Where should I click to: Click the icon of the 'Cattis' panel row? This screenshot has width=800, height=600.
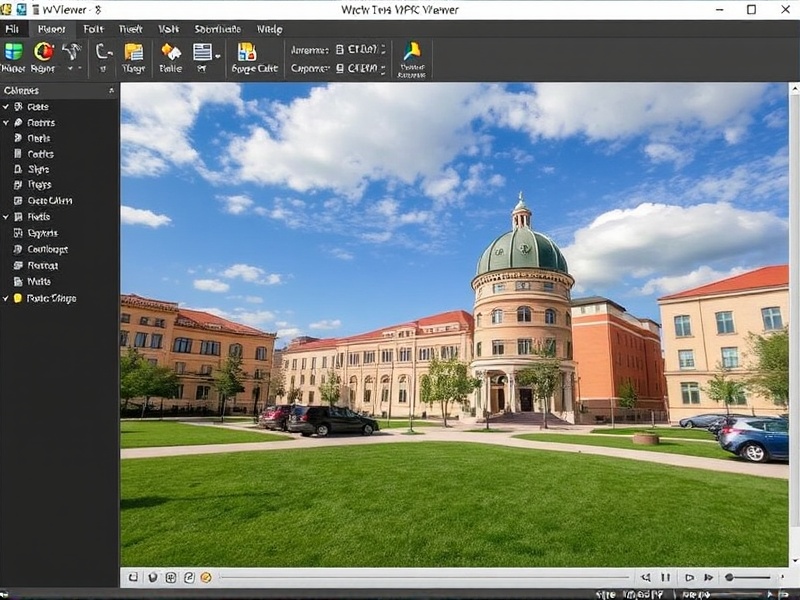click(18, 154)
